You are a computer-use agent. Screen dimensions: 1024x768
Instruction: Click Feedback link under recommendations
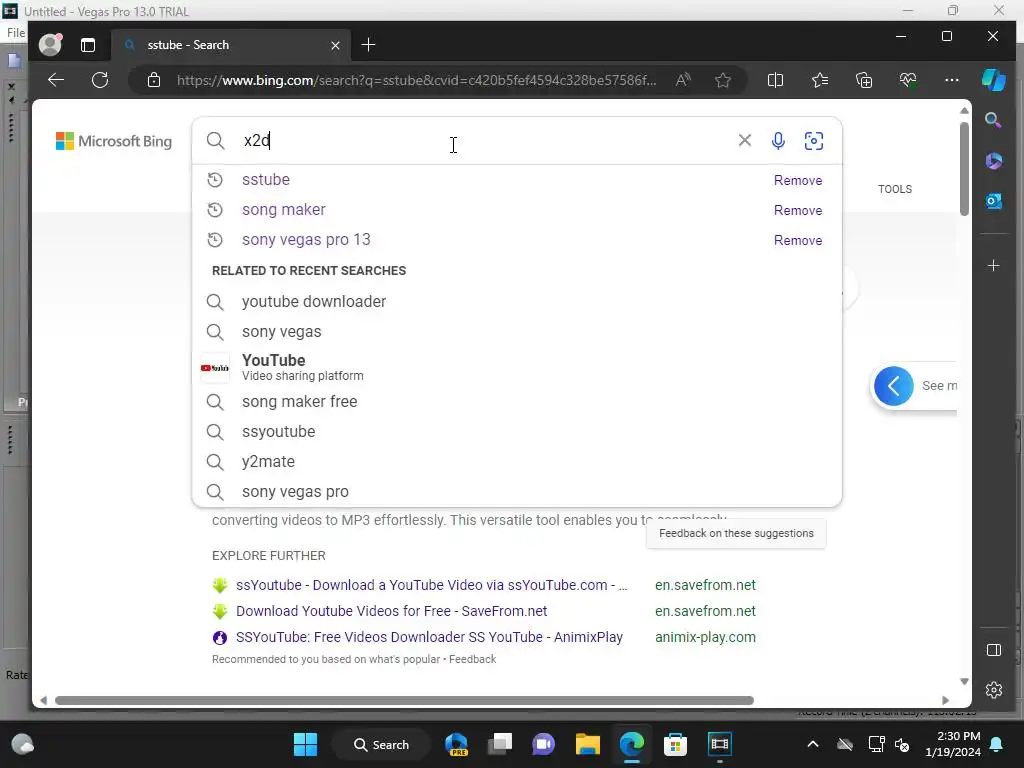point(472,660)
